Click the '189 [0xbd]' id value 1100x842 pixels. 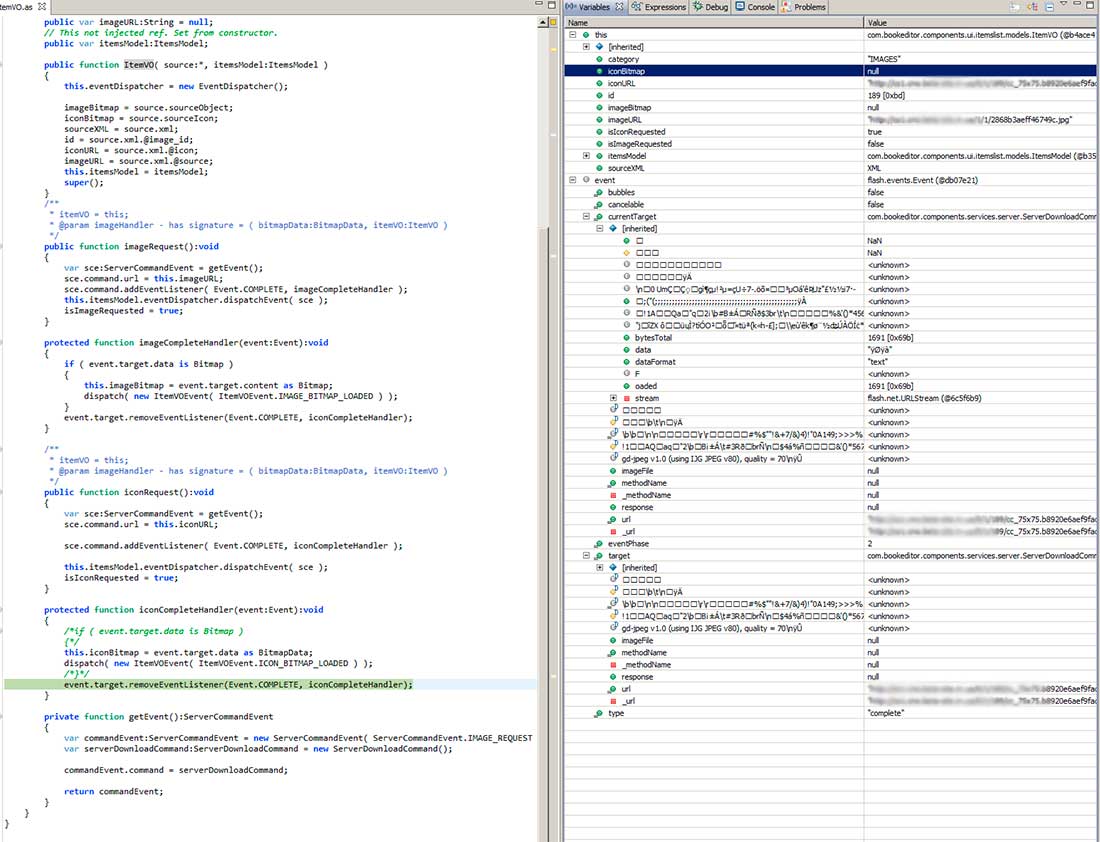[886, 95]
